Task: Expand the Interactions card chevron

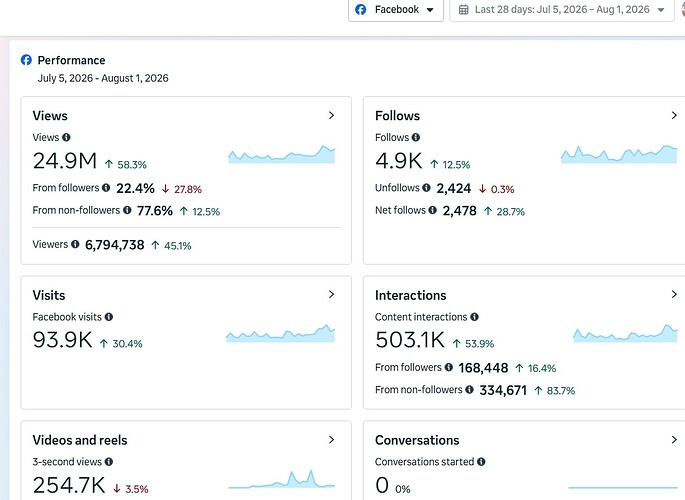Action: click(x=674, y=294)
